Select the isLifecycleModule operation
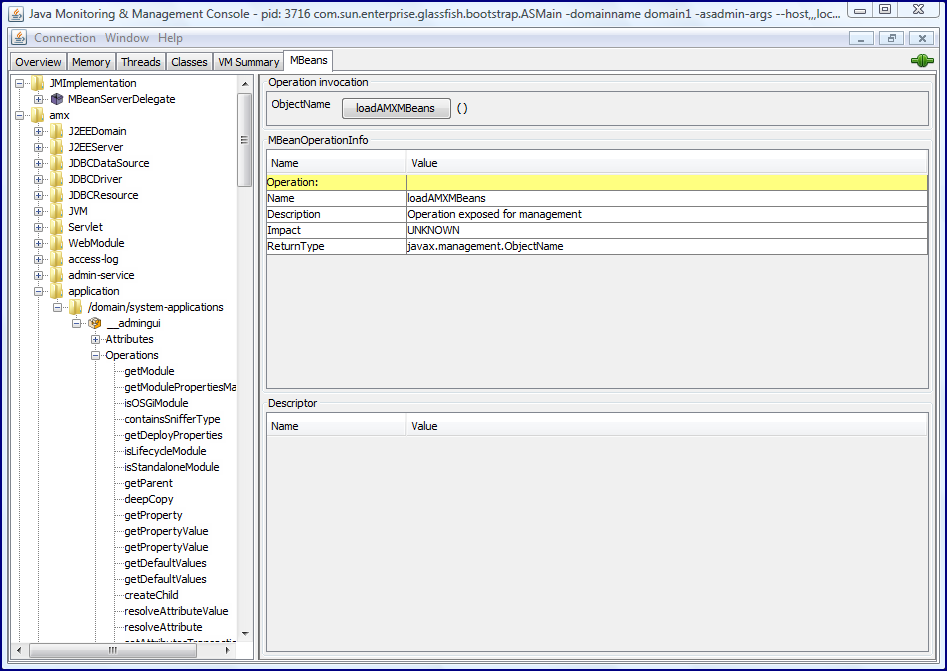 165,451
